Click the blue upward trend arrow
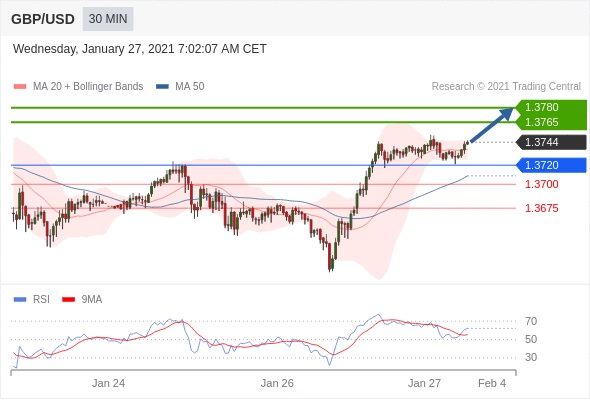 [x=492, y=125]
